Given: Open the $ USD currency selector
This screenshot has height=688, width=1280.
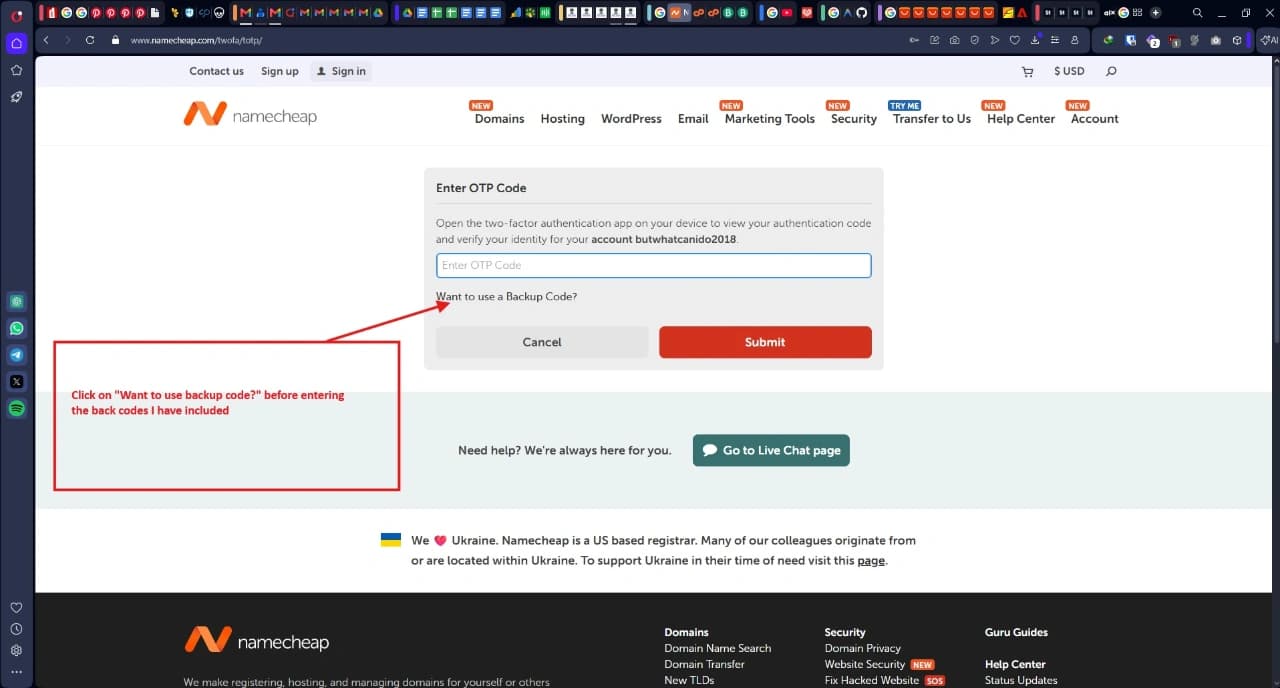Looking at the screenshot, I should coord(1069,72).
